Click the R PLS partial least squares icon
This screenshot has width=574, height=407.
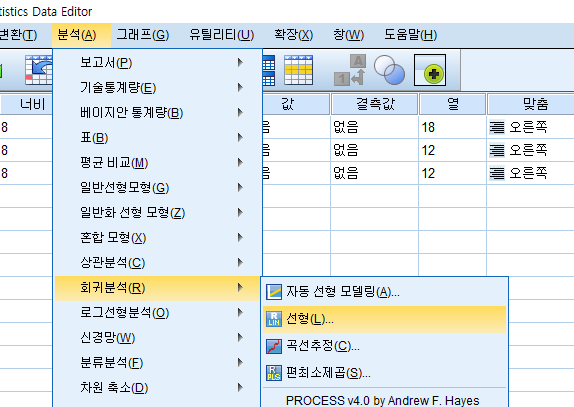[x=274, y=373]
